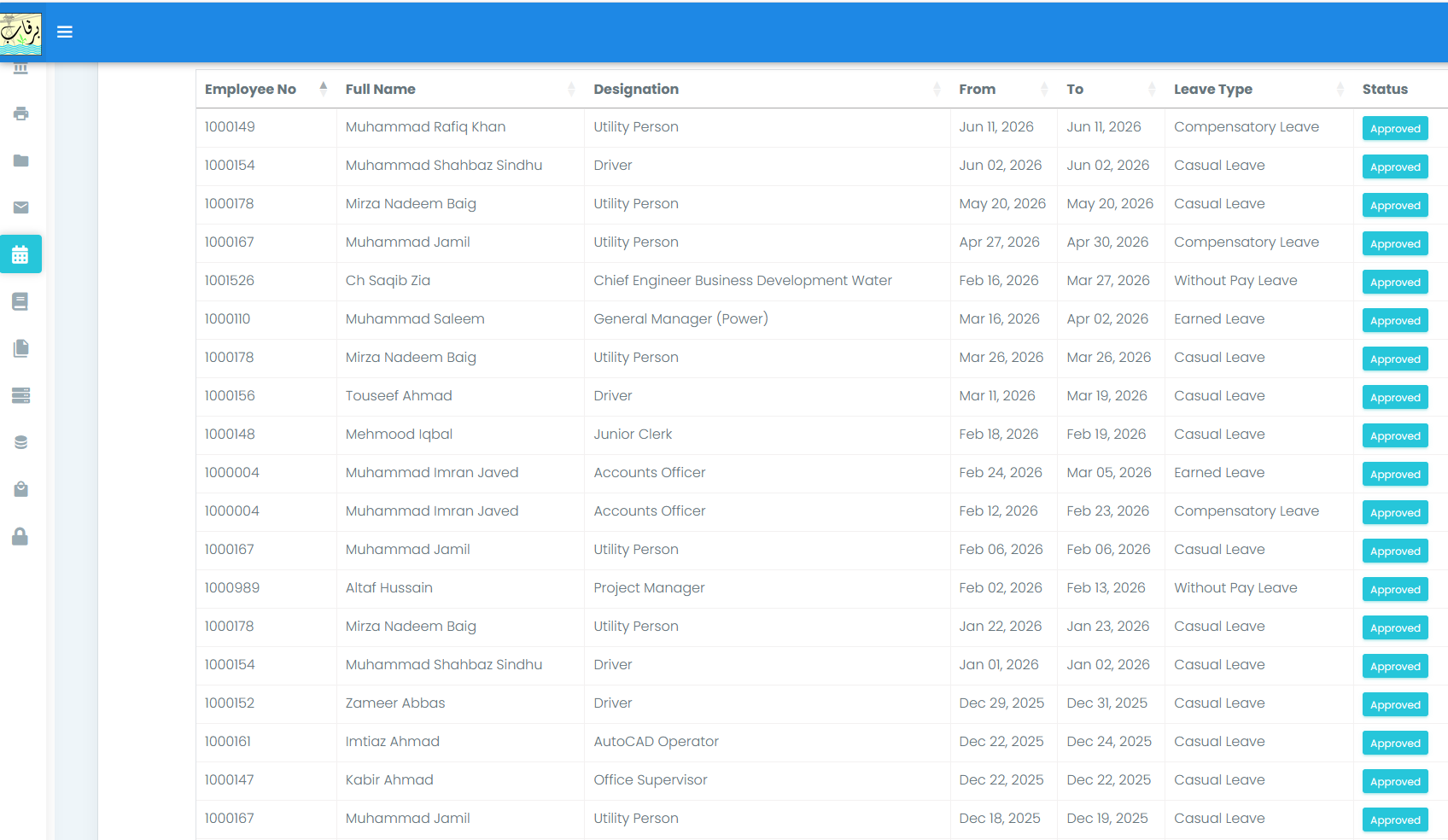Open the server rack icon in sidebar
The height and width of the screenshot is (840, 1448).
20,395
